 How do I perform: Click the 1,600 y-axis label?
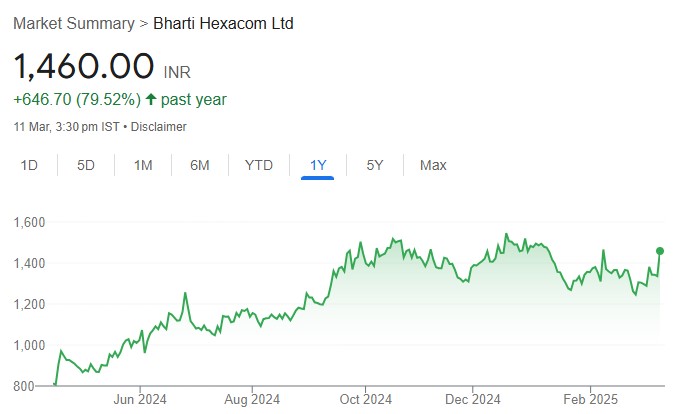click(x=29, y=222)
